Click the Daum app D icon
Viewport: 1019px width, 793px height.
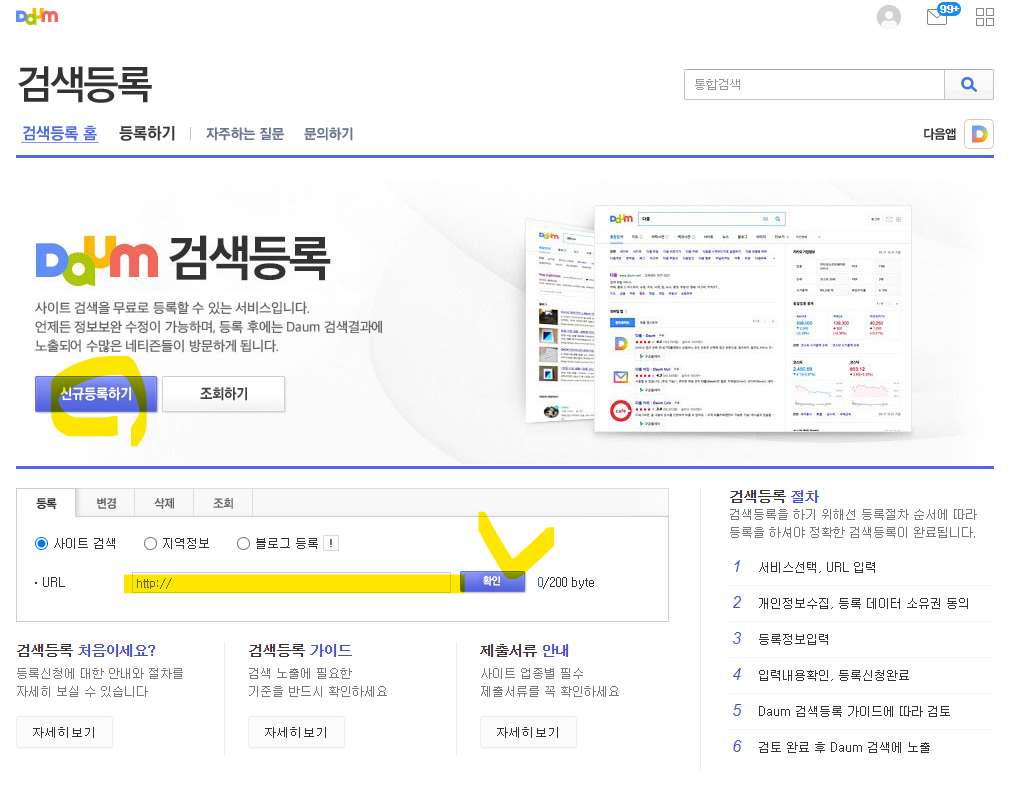[977, 133]
